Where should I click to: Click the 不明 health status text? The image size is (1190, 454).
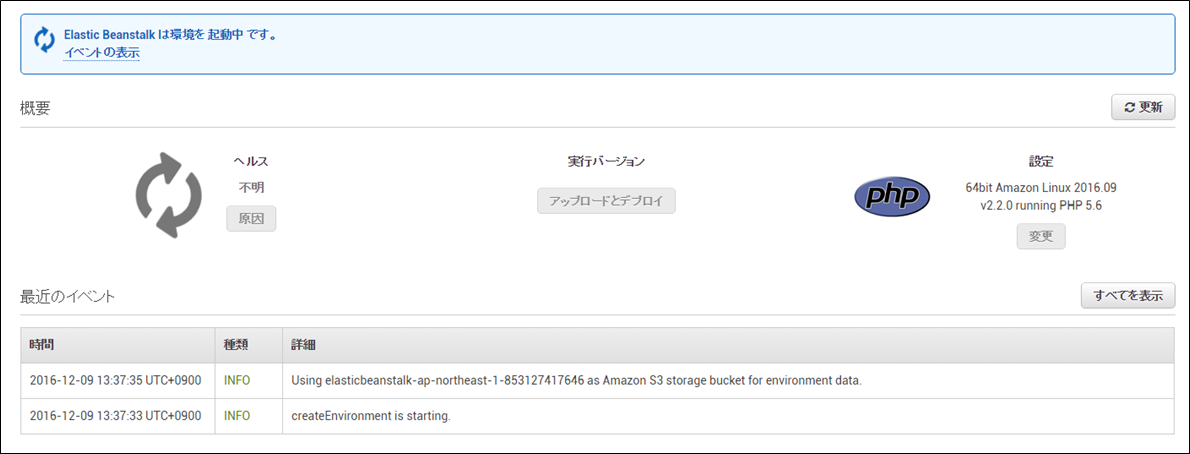251,187
